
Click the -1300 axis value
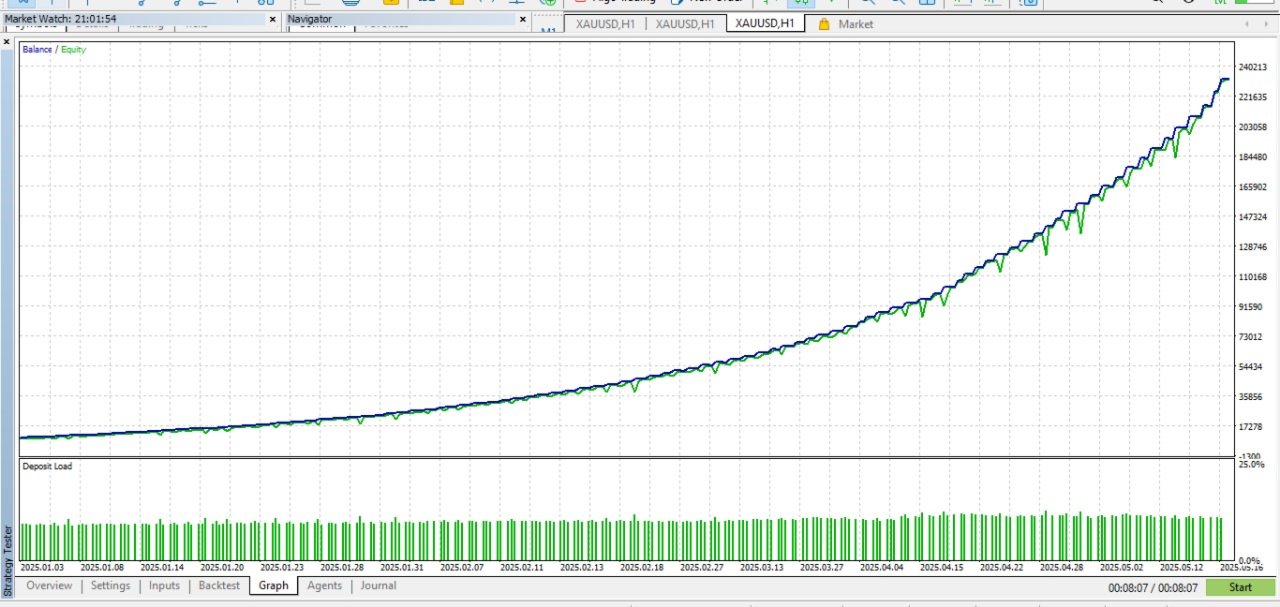click(x=1251, y=455)
